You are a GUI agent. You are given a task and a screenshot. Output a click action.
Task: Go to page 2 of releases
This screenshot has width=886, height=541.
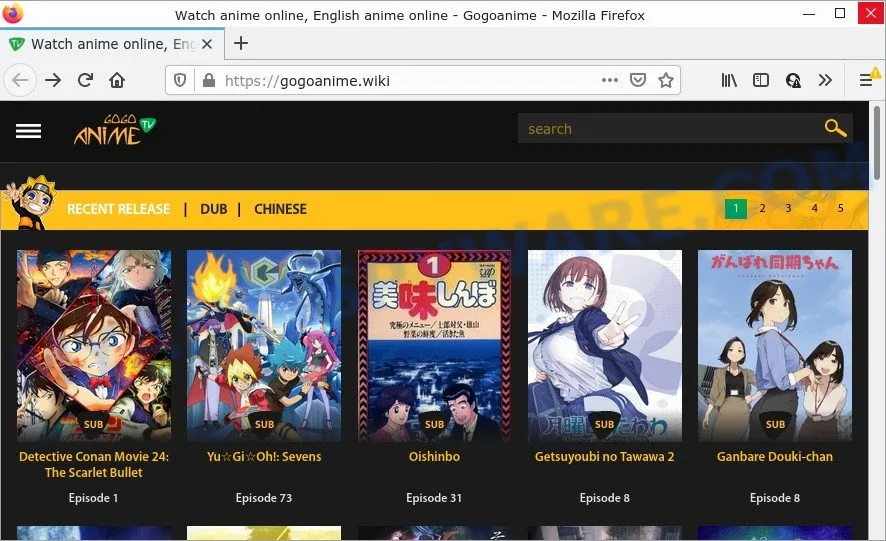click(762, 209)
